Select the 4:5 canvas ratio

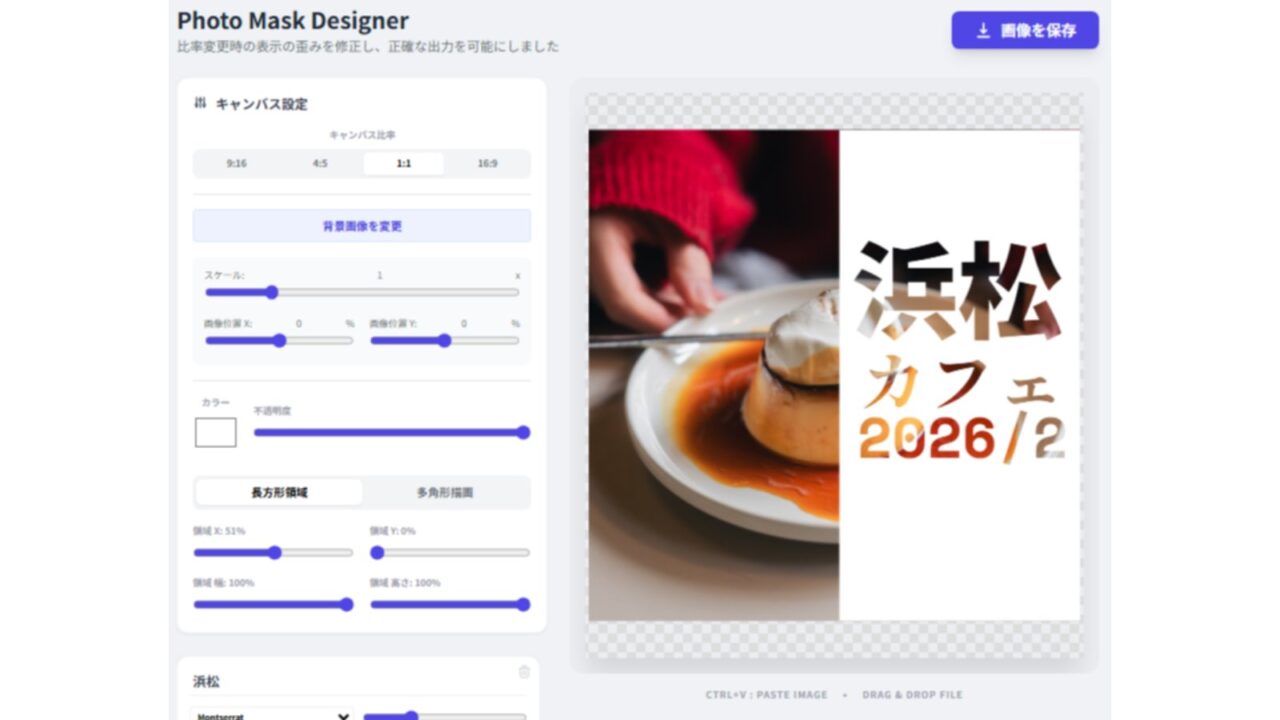point(320,164)
